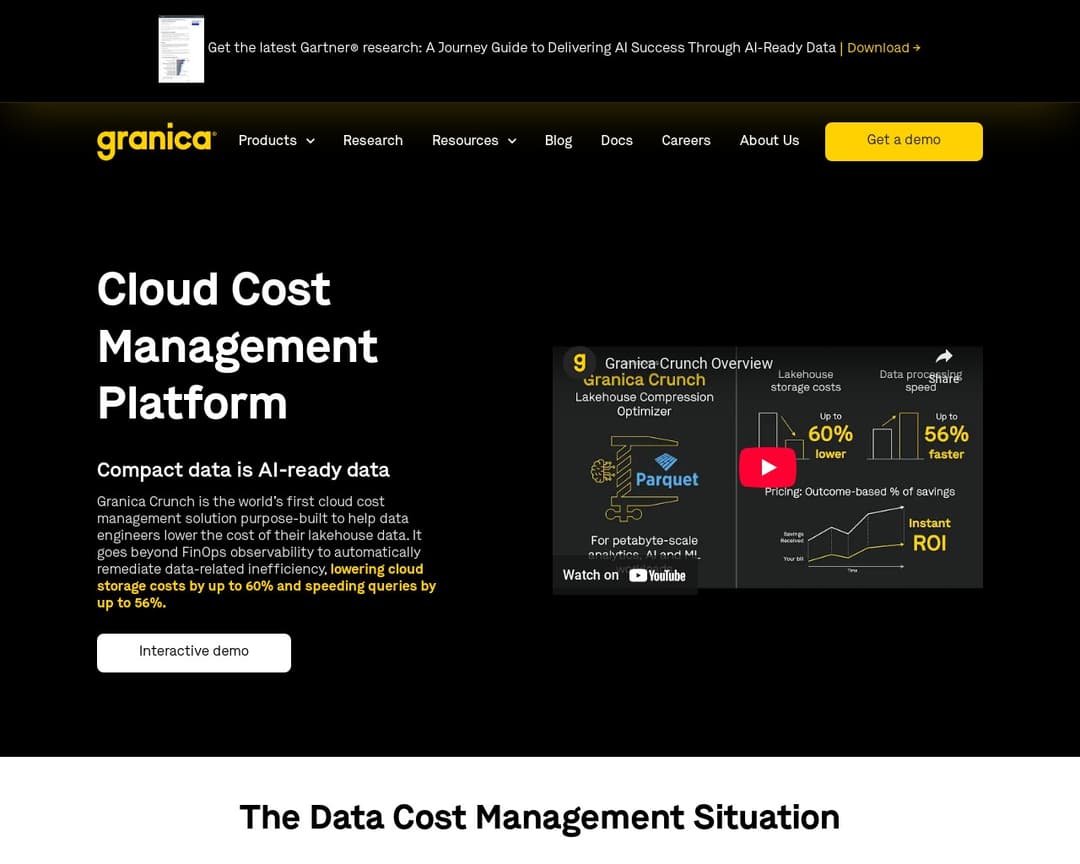
Task: Open the About Us page
Action: [x=769, y=141]
